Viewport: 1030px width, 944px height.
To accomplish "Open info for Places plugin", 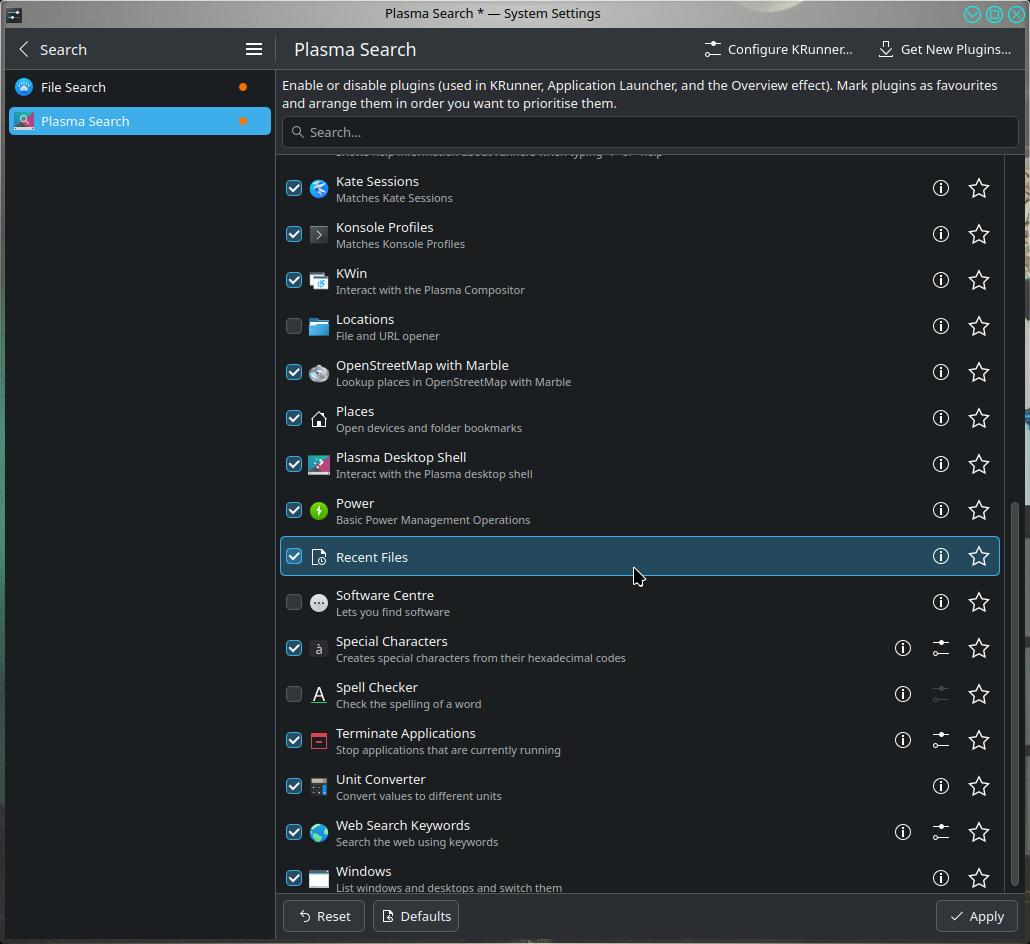I will coord(941,418).
